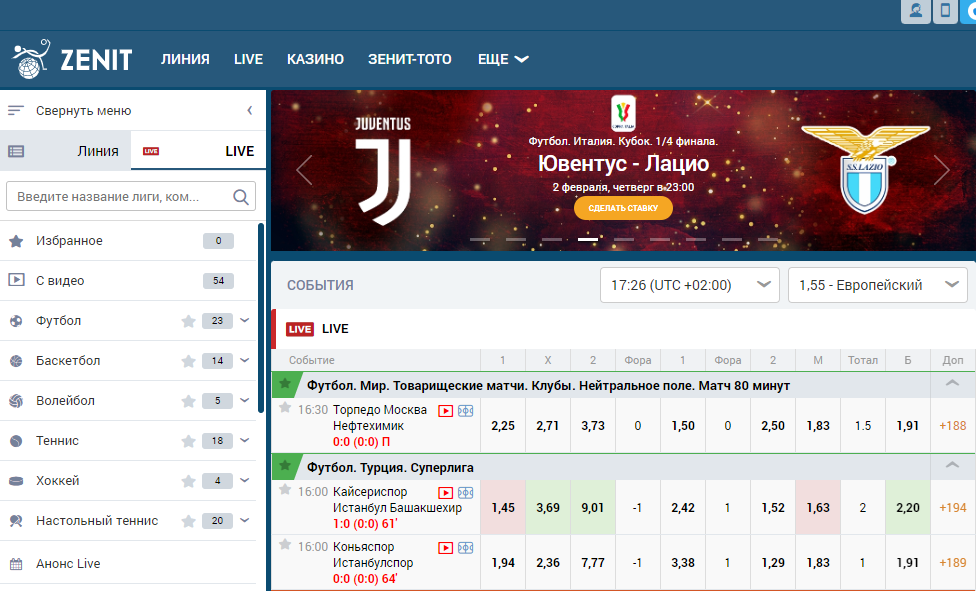Favorite Теннис with its star
976x591 pixels.
click(x=188, y=441)
